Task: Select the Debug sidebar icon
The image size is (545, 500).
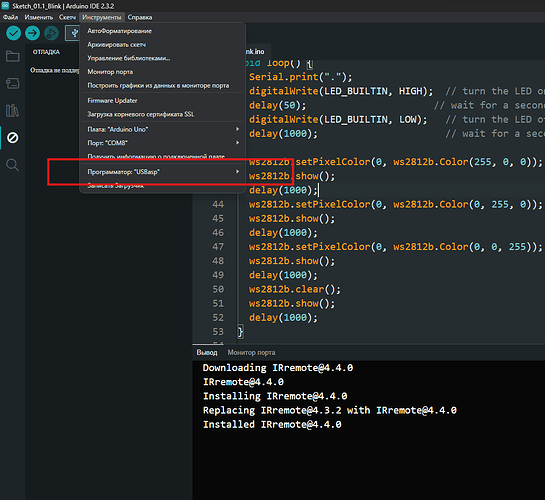Action: click(13, 138)
